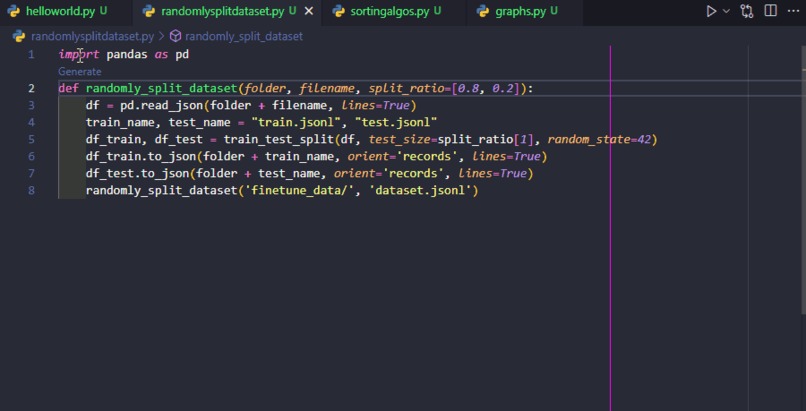Click the randomly_split_dataset function breadcrumb

click(244, 36)
